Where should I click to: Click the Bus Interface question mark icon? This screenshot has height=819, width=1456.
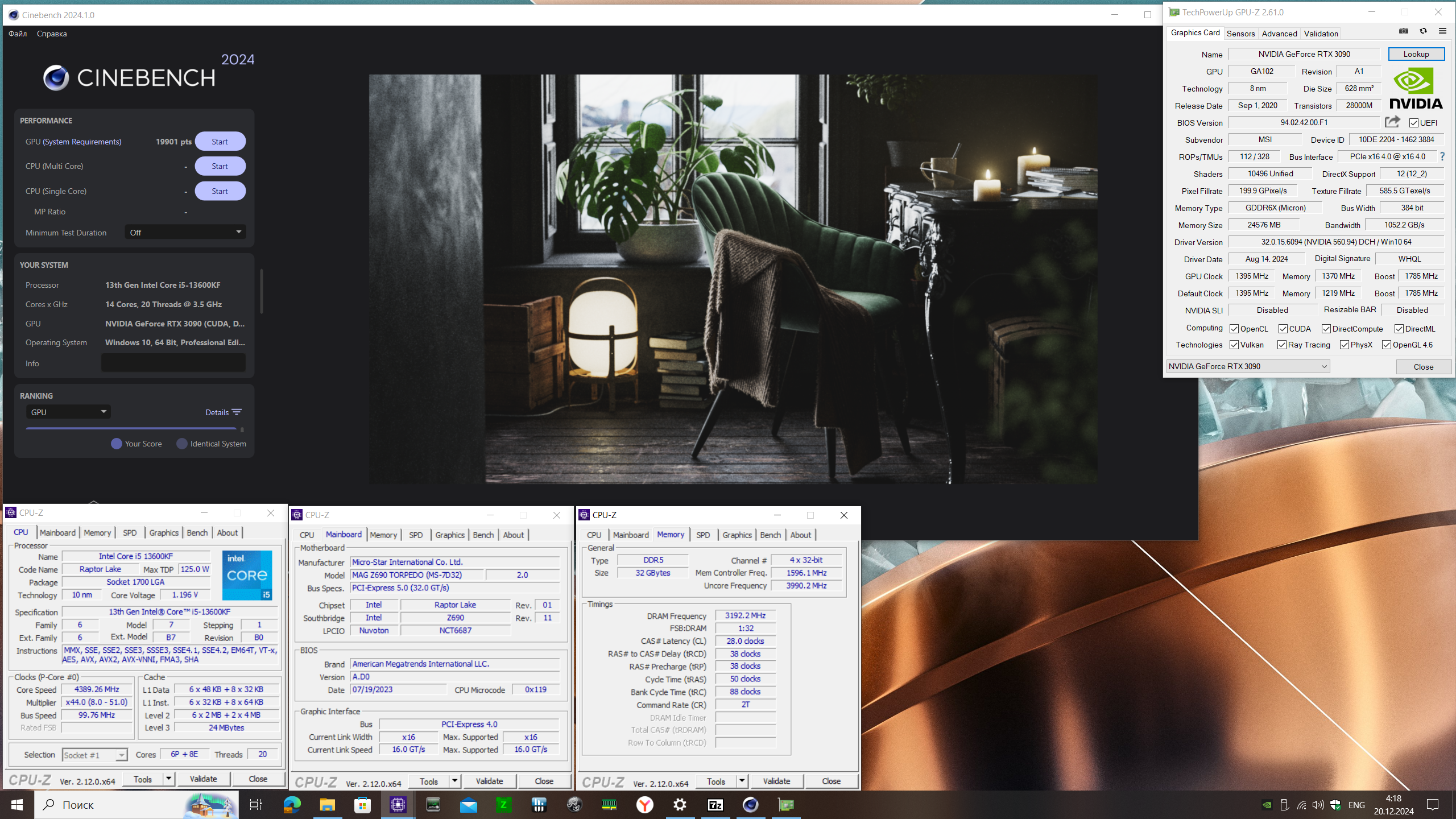(1442, 156)
